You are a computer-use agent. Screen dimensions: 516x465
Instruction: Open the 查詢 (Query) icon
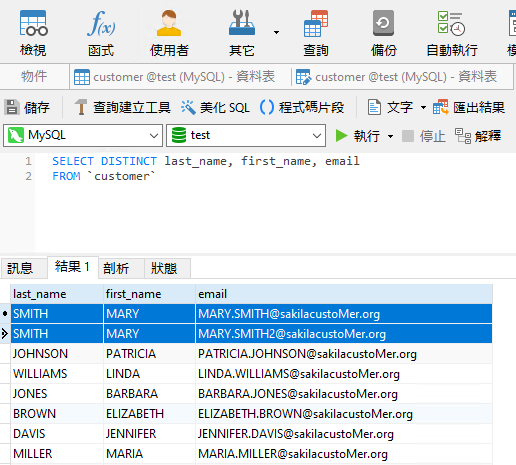coord(316,33)
